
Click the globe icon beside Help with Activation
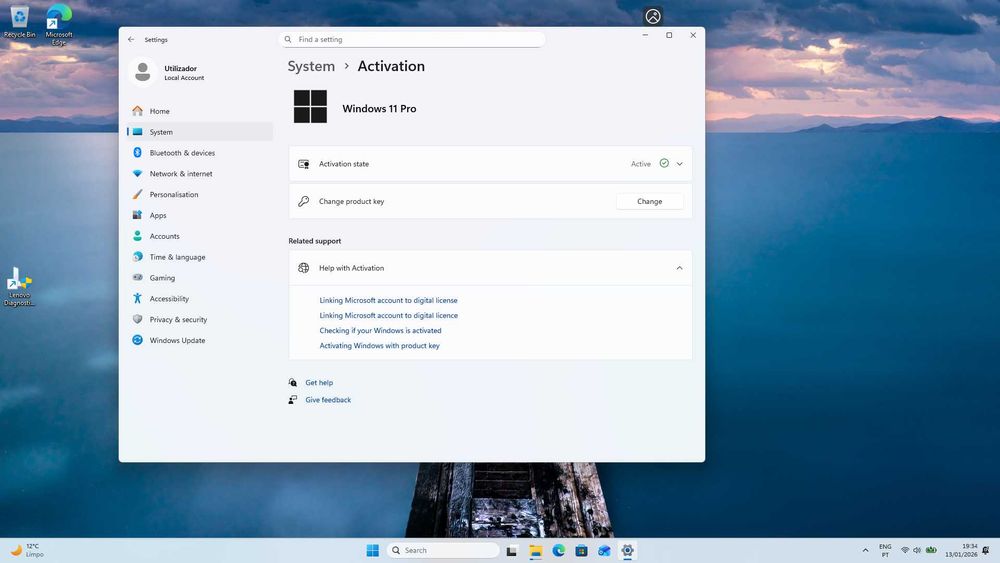[x=304, y=268]
